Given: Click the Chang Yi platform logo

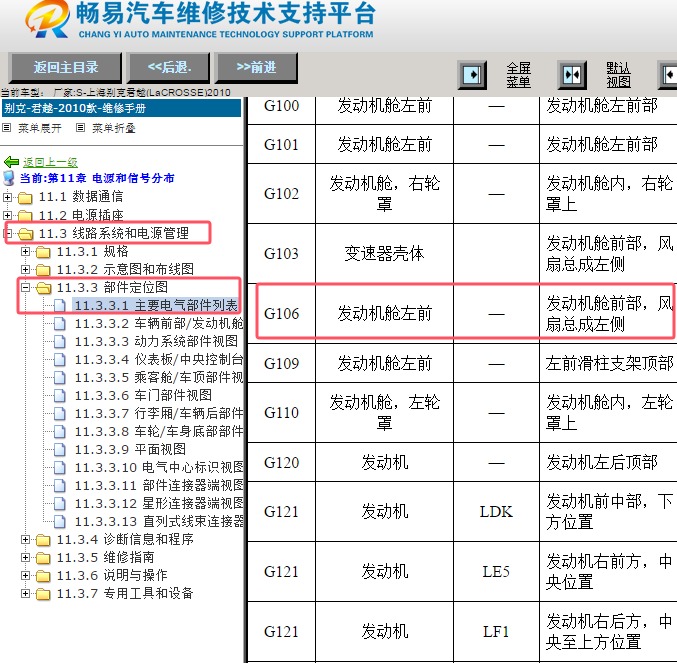Looking at the screenshot, I should point(47,19).
